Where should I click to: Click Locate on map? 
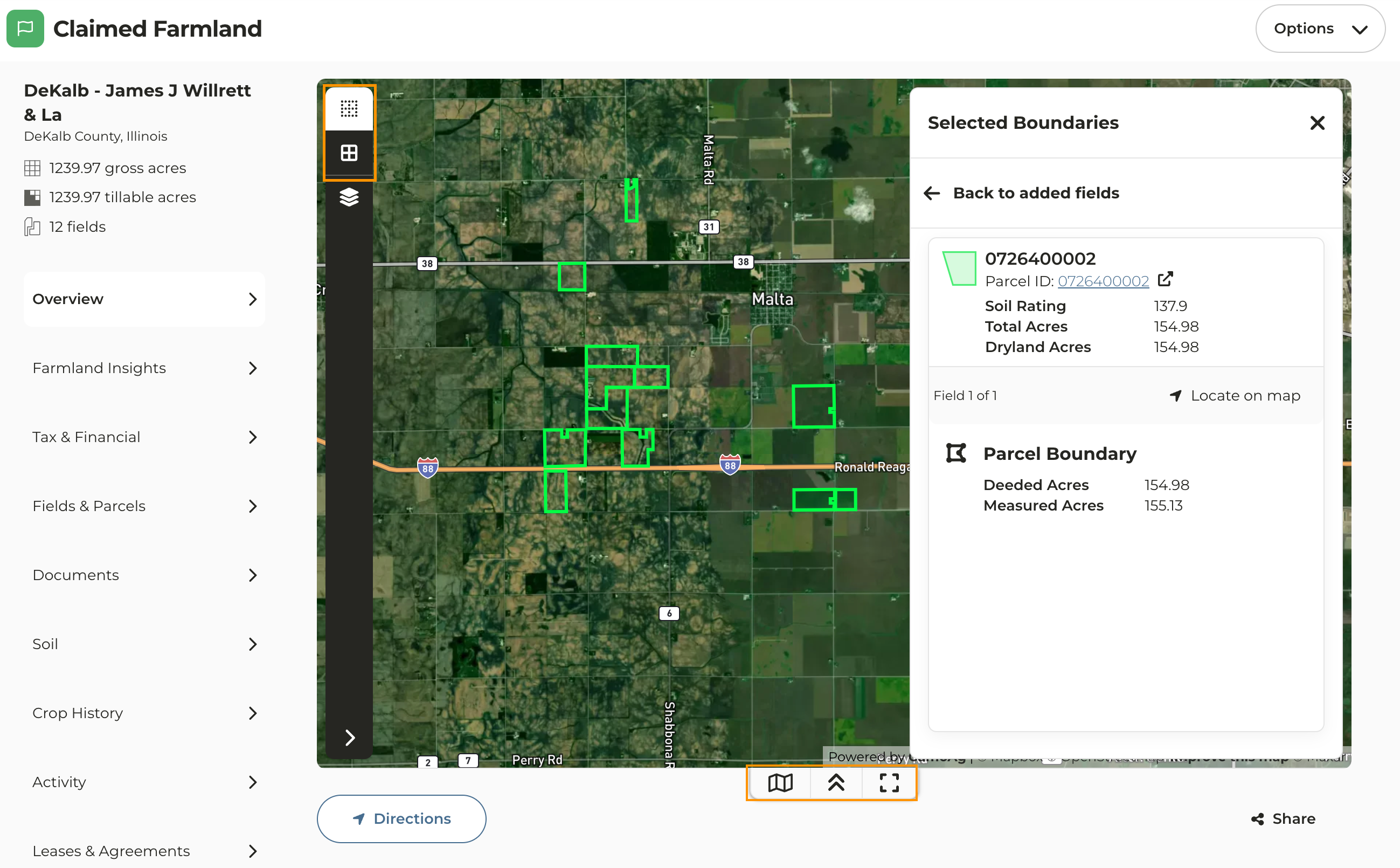pyautogui.click(x=1235, y=396)
